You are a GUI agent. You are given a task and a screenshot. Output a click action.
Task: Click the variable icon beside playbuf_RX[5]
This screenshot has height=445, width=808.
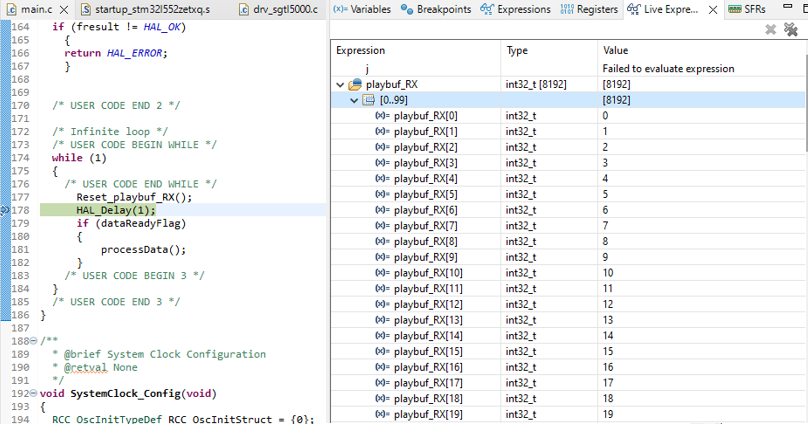(x=382, y=194)
